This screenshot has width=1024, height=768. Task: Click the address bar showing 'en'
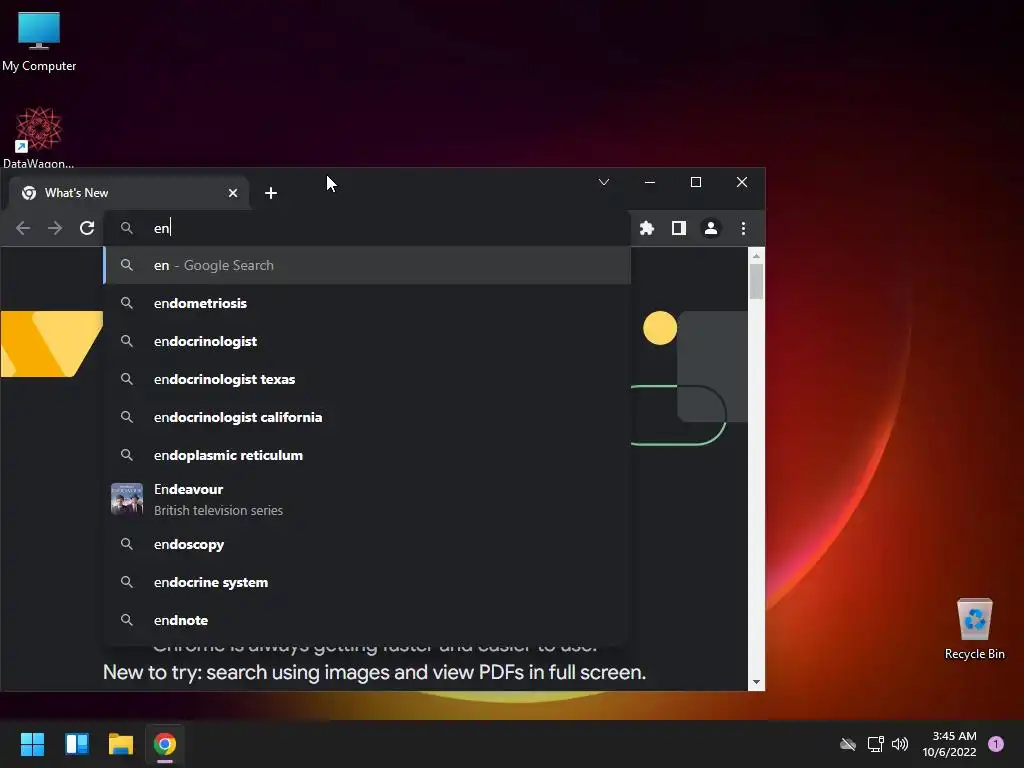tap(367, 228)
